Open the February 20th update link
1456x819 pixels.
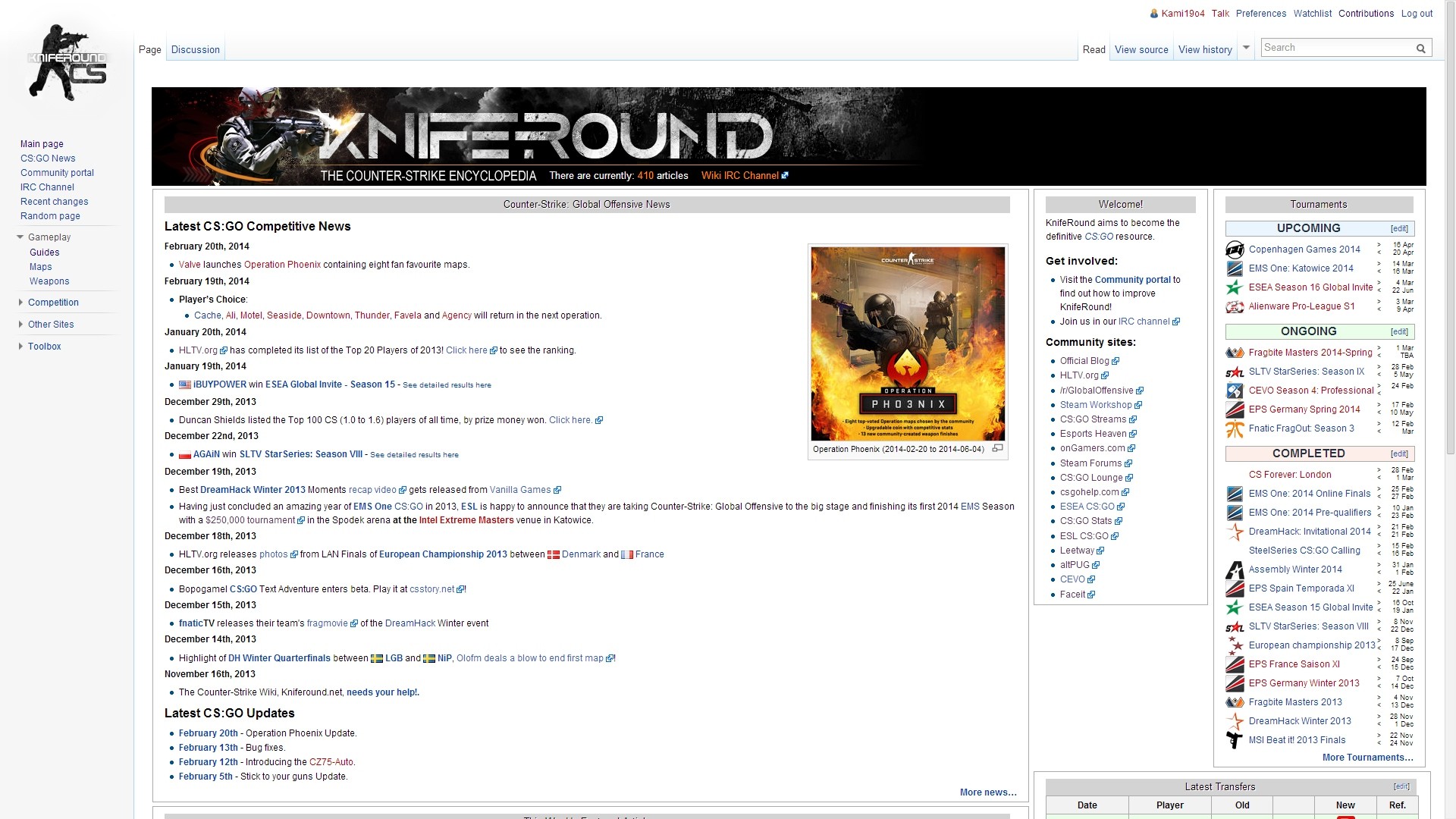[208, 733]
